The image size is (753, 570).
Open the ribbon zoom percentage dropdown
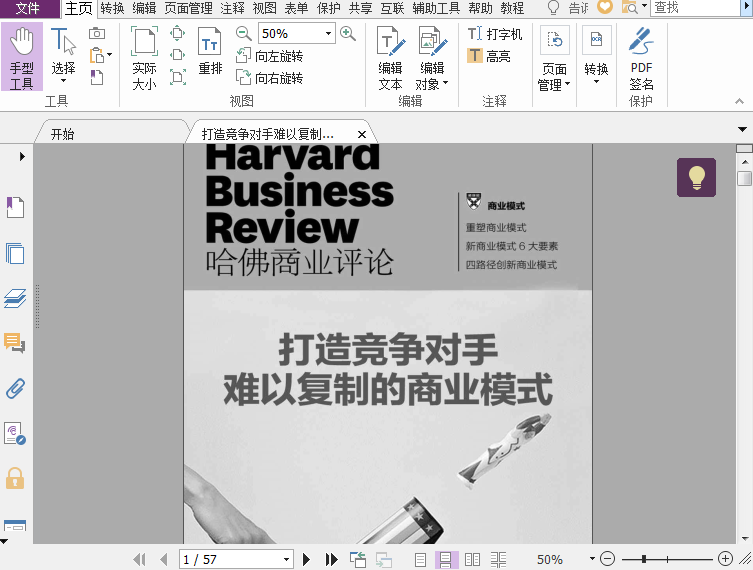(x=328, y=34)
